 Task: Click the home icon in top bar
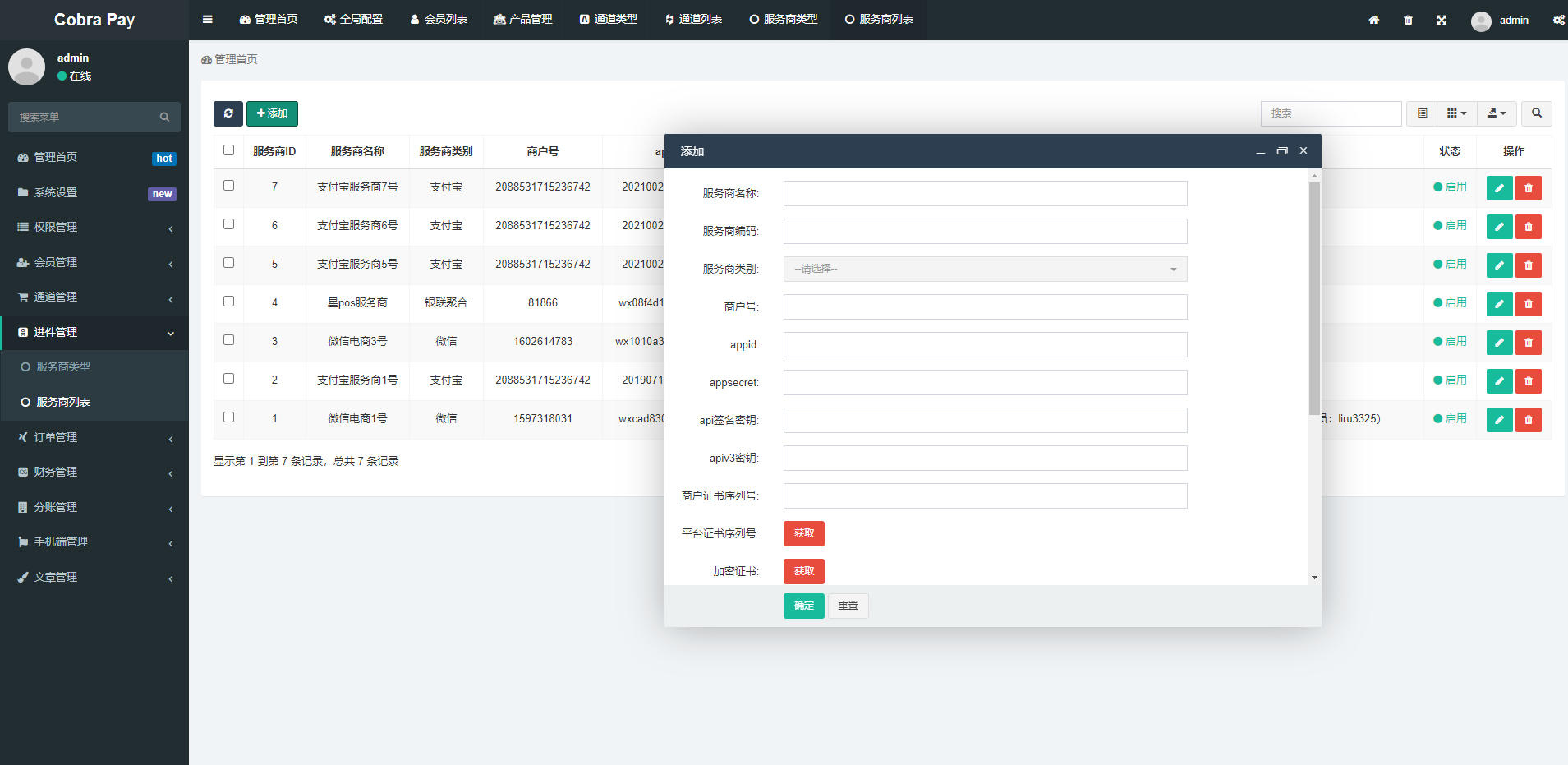tap(1373, 20)
